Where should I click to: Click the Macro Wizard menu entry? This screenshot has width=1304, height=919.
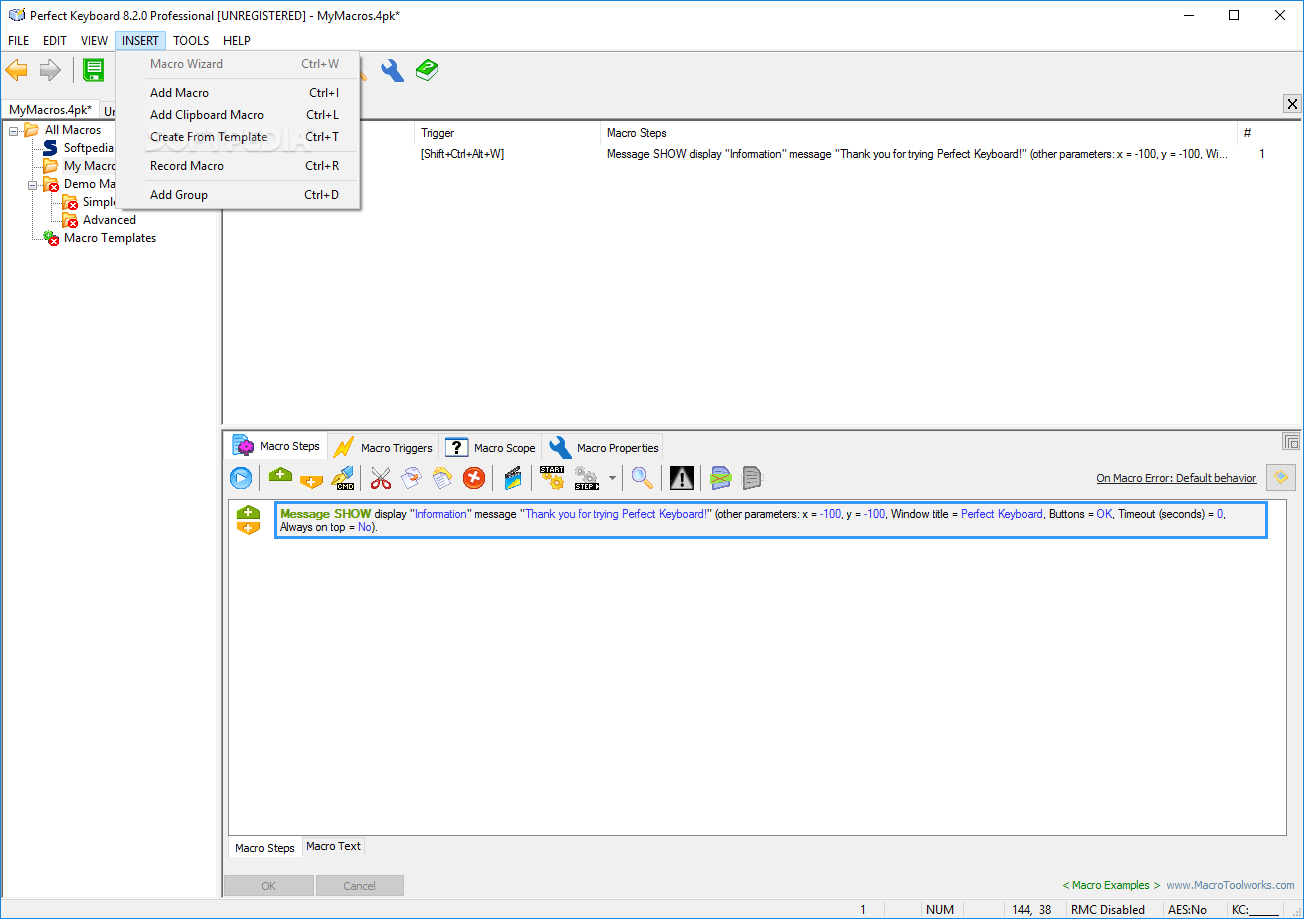238,64
